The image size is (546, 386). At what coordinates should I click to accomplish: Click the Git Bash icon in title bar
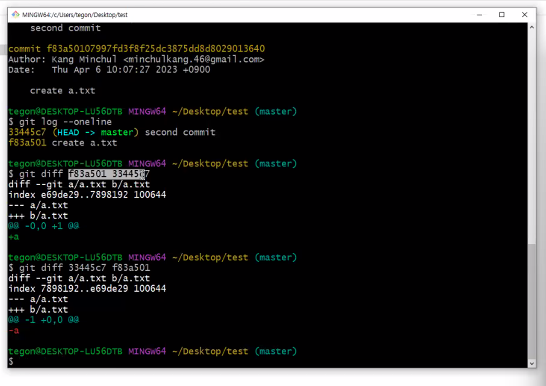15,14
